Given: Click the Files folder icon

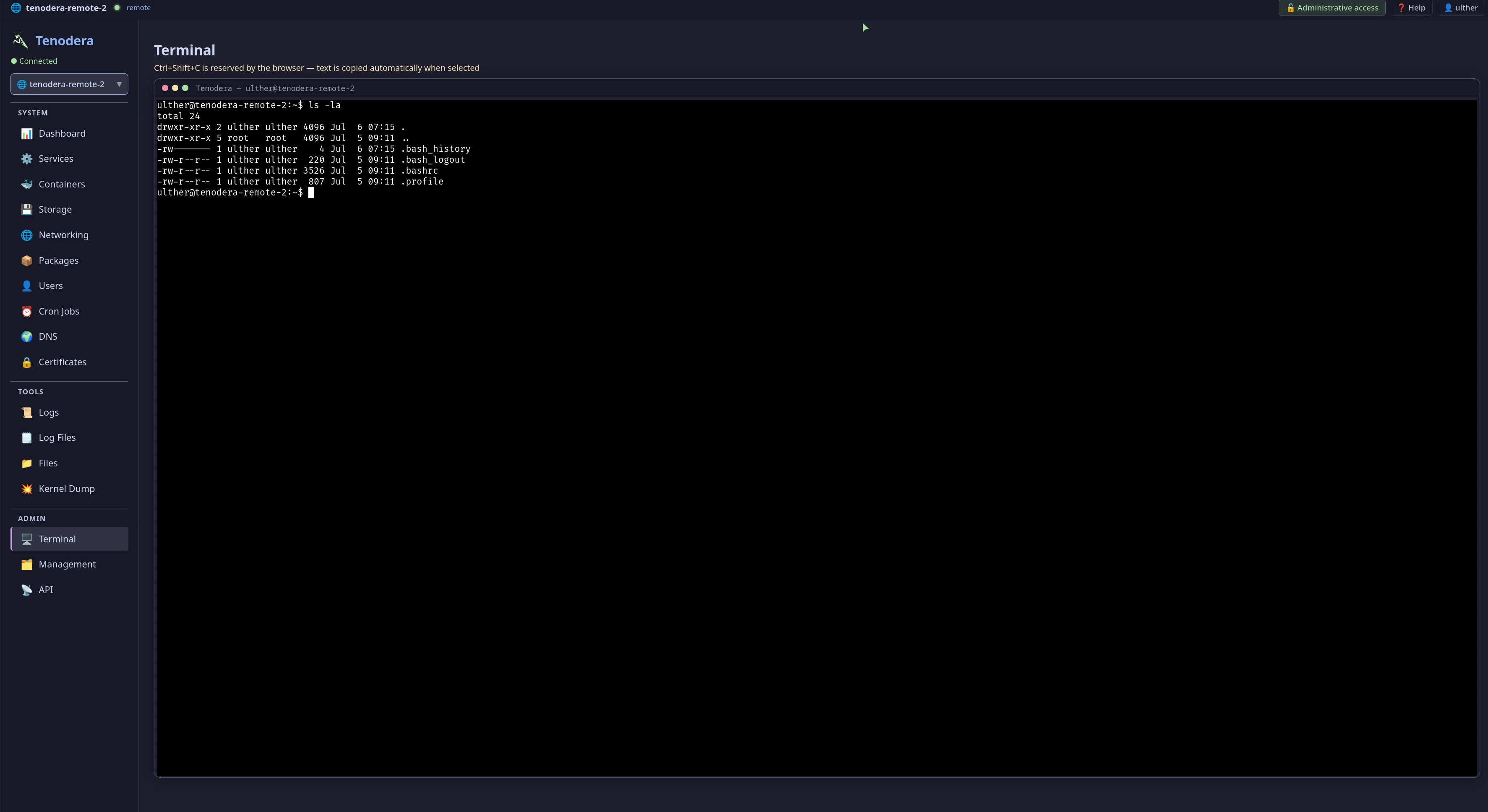Looking at the screenshot, I should [26, 463].
